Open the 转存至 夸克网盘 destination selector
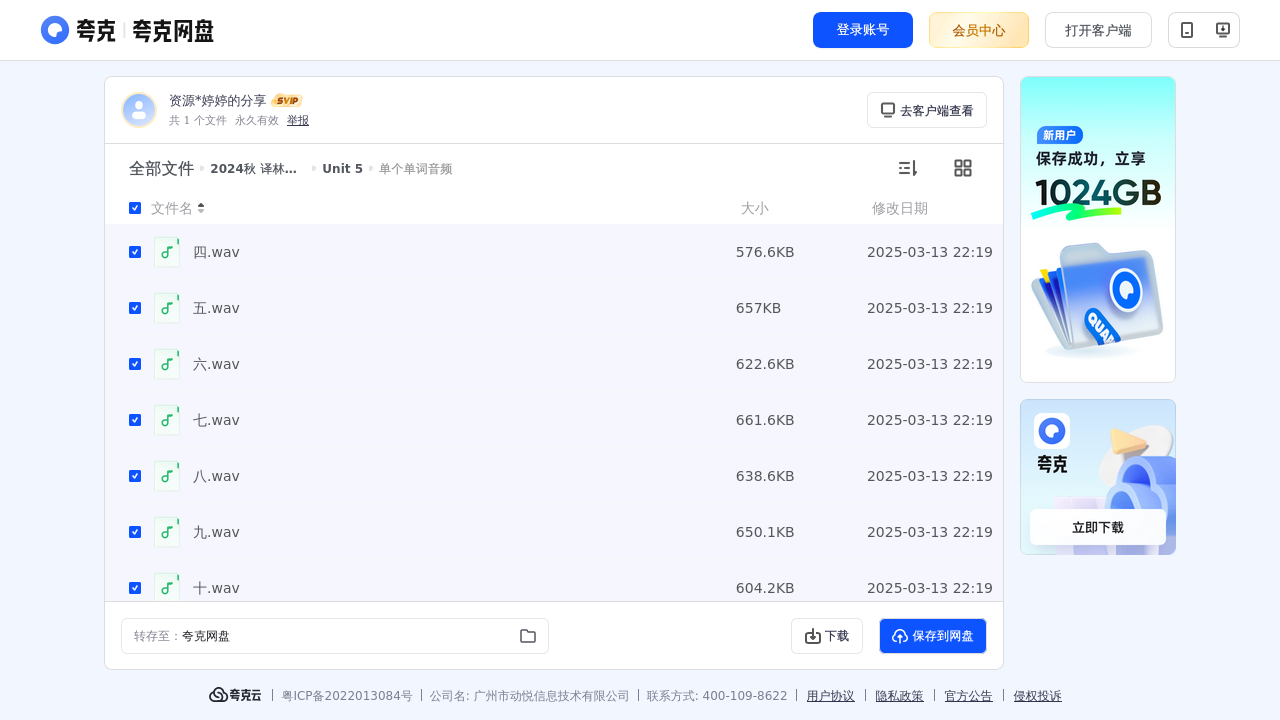The image size is (1280, 720). coord(335,636)
